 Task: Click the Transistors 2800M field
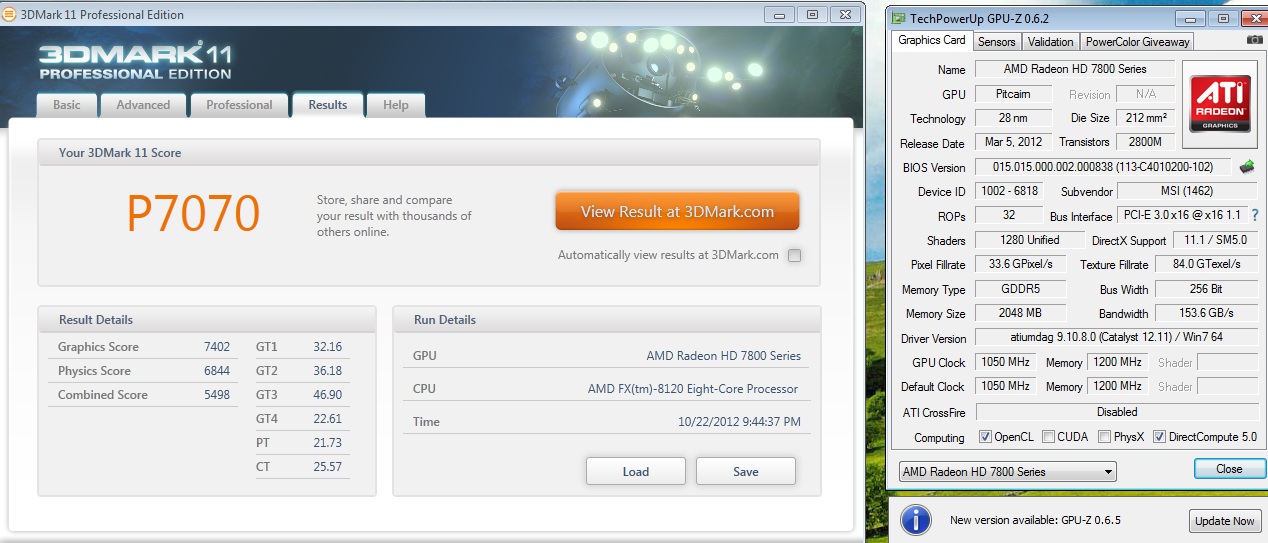click(1145, 142)
